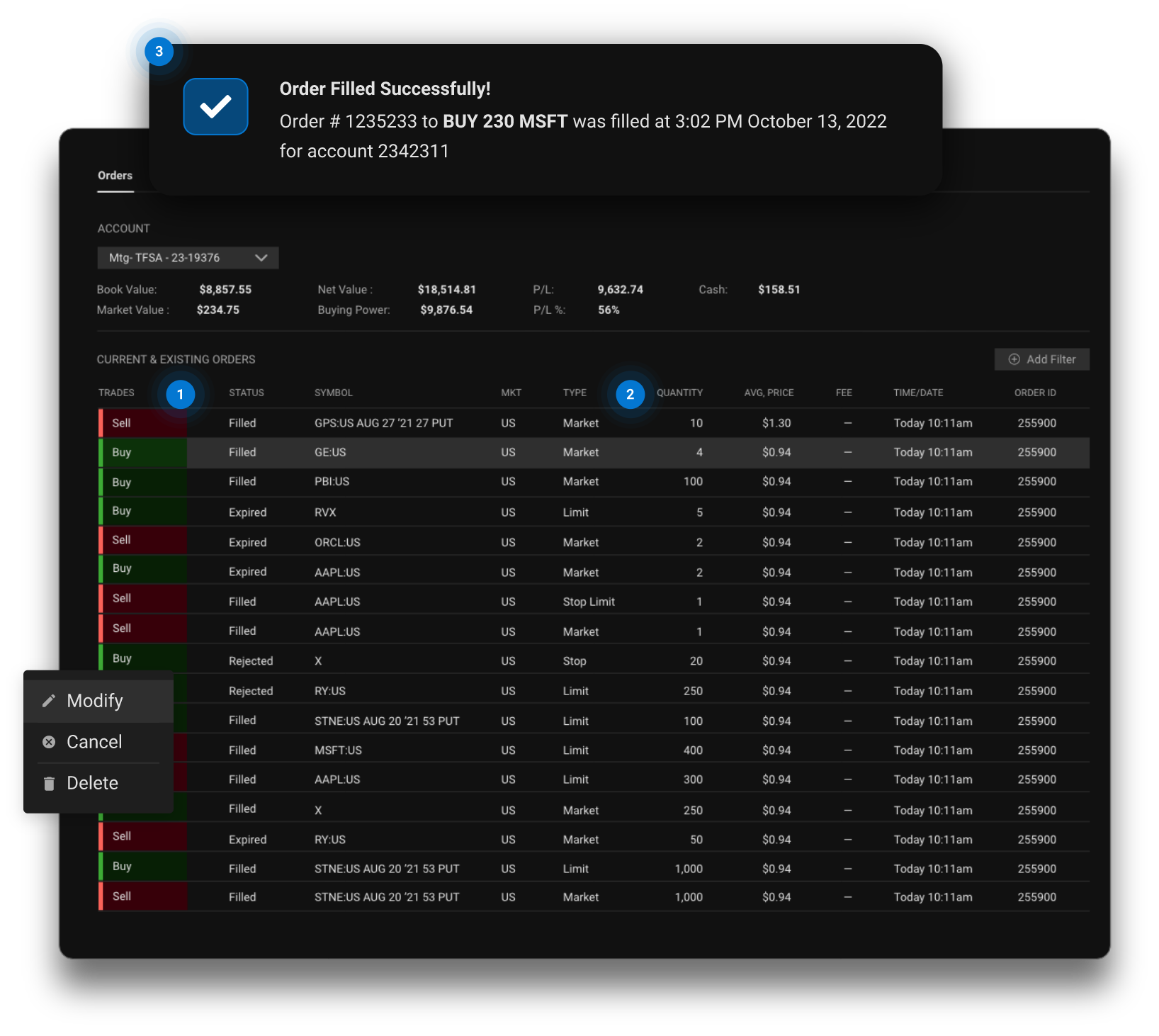Expand account list using chevron arrow
Screen dimensions: 1159x1036
261,258
